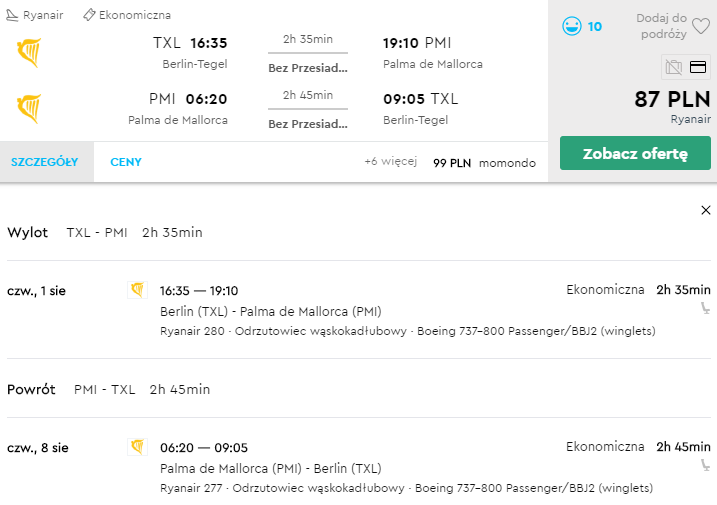Image resolution: width=717 pixels, height=505 pixels.
Task: Open the SZCZEGÓŁY tab
Action: [44, 162]
